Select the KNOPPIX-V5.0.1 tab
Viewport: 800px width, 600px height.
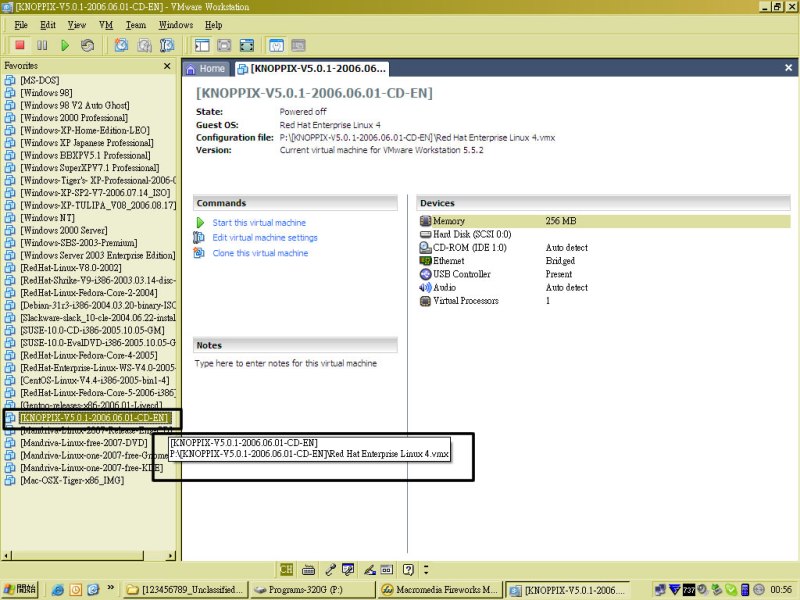pos(312,68)
